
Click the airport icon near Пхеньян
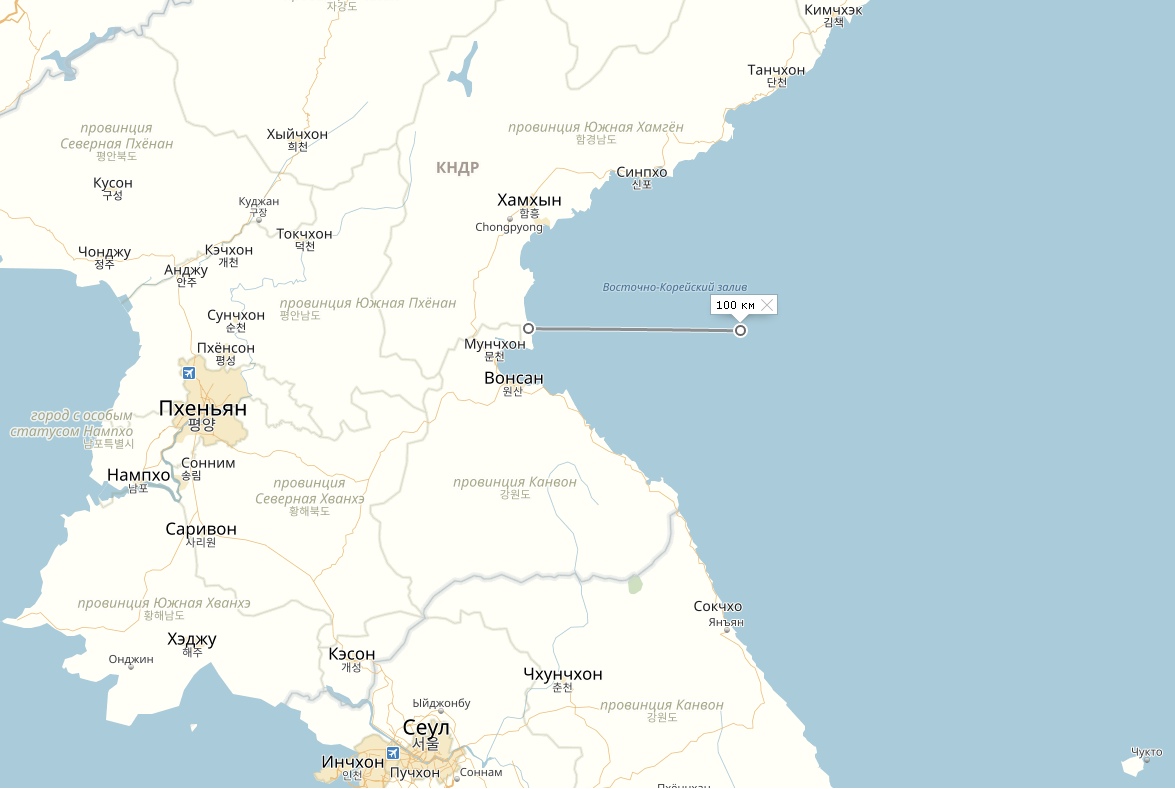[x=189, y=372]
